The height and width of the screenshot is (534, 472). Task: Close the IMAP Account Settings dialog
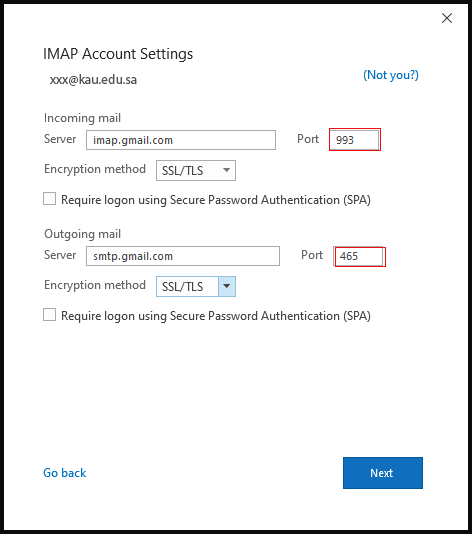pyautogui.click(x=447, y=18)
